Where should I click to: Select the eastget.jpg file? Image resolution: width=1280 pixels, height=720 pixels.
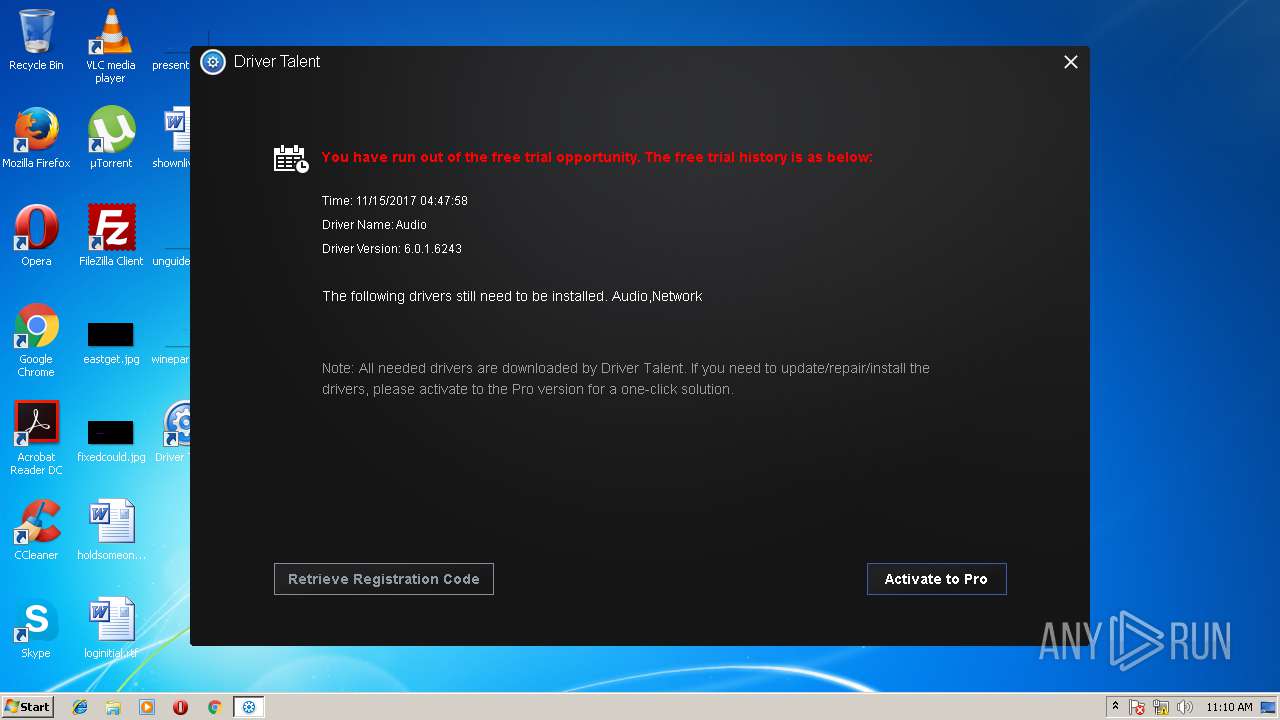point(110,341)
